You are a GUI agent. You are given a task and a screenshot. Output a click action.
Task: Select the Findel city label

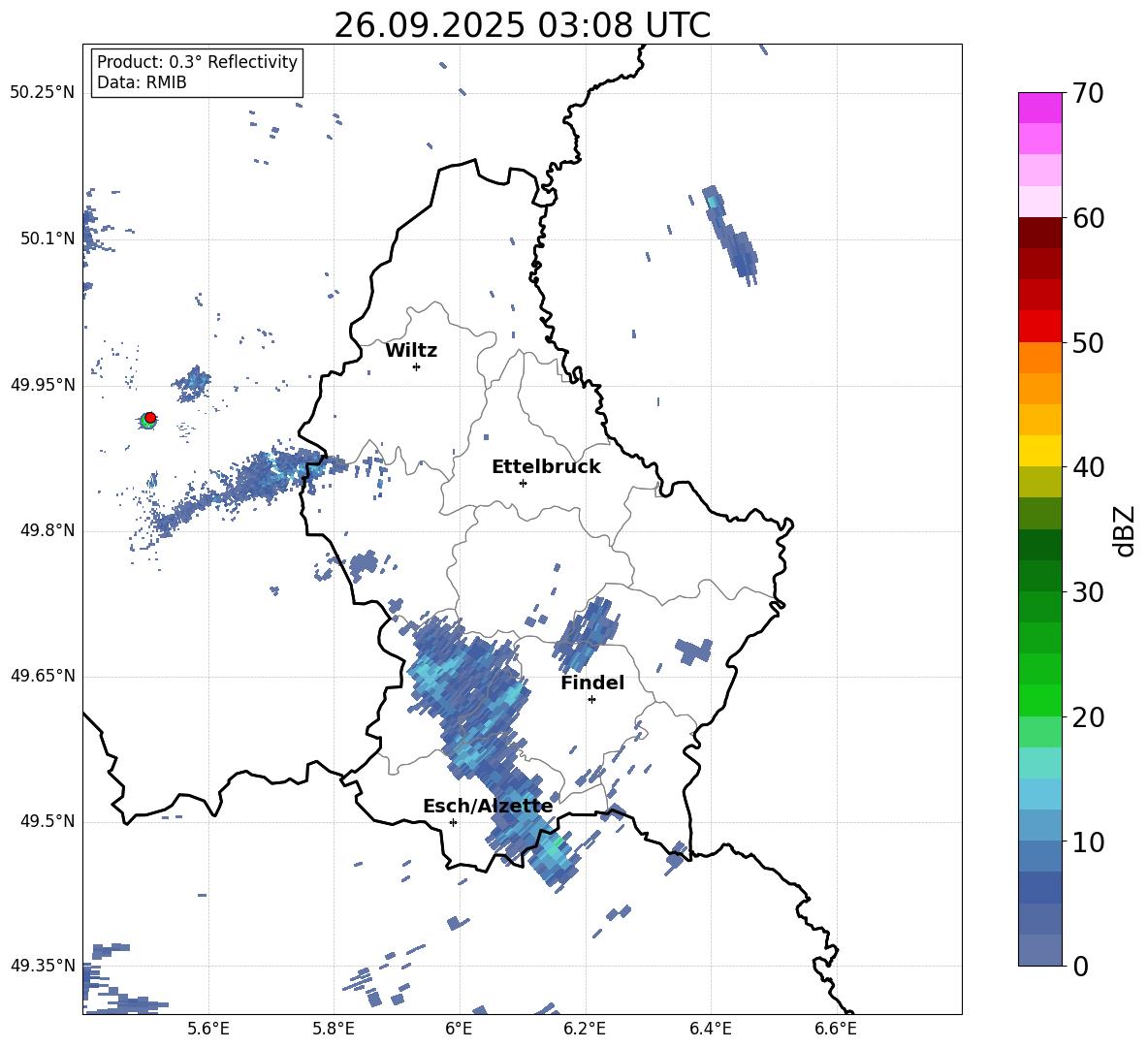pyautogui.click(x=592, y=683)
